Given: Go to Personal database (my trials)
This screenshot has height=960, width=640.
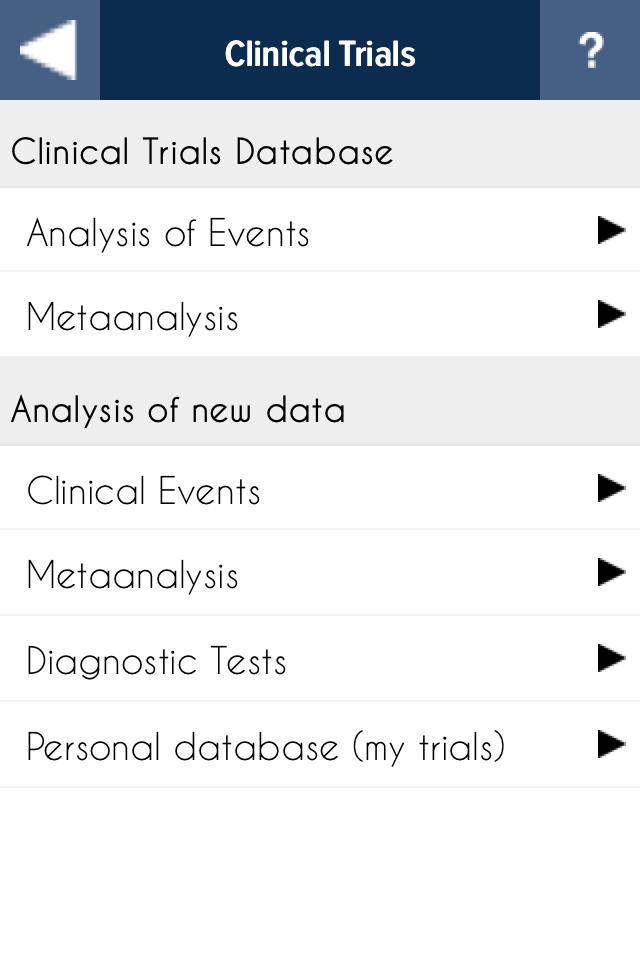Looking at the screenshot, I should 265,747.
